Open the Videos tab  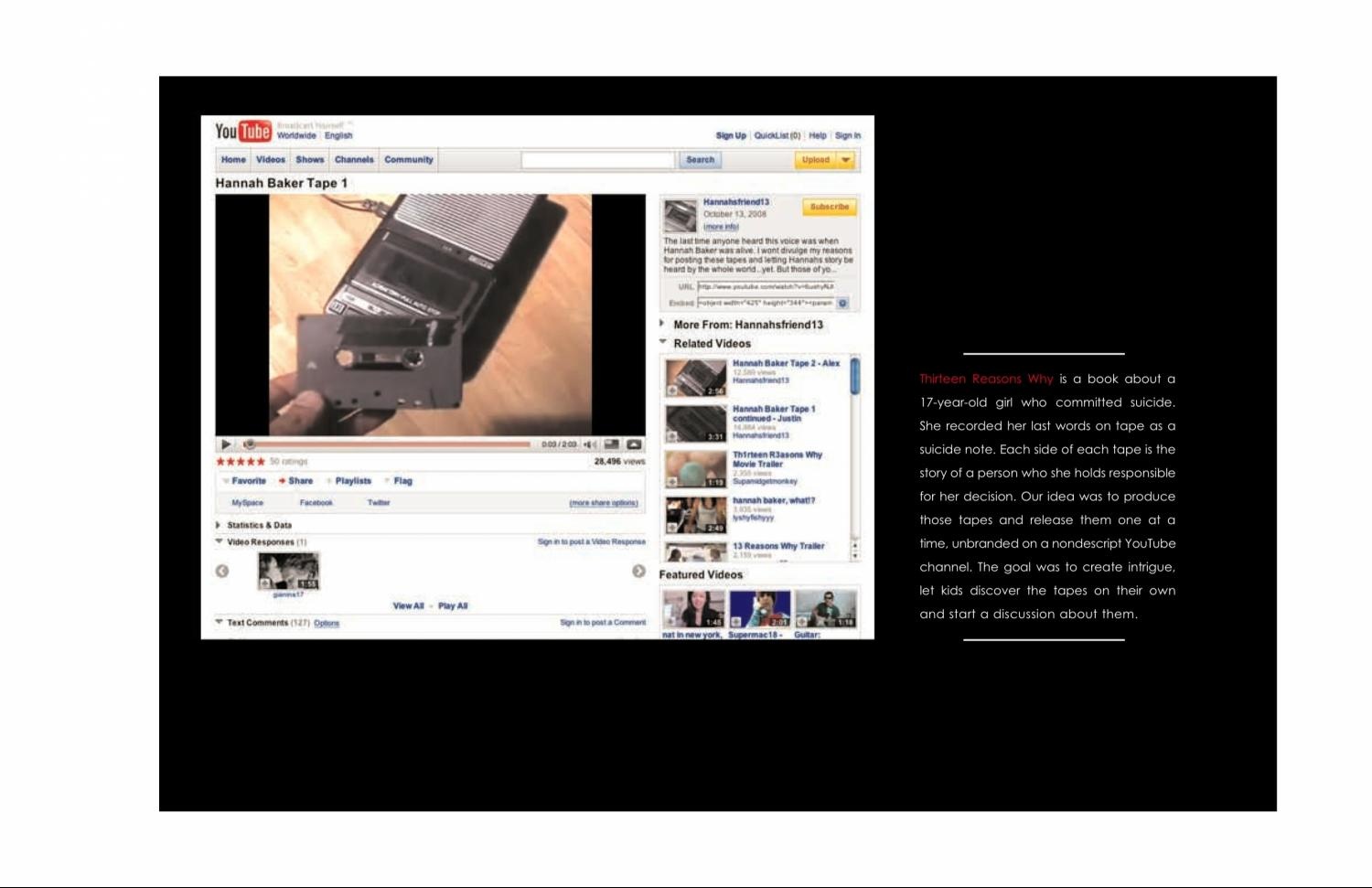click(x=271, y=160)
